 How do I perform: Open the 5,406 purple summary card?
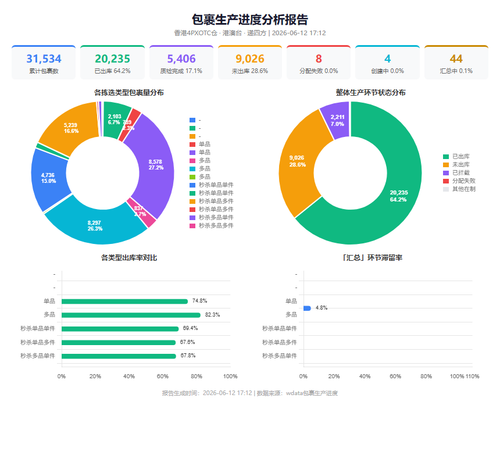click(181, 62)
